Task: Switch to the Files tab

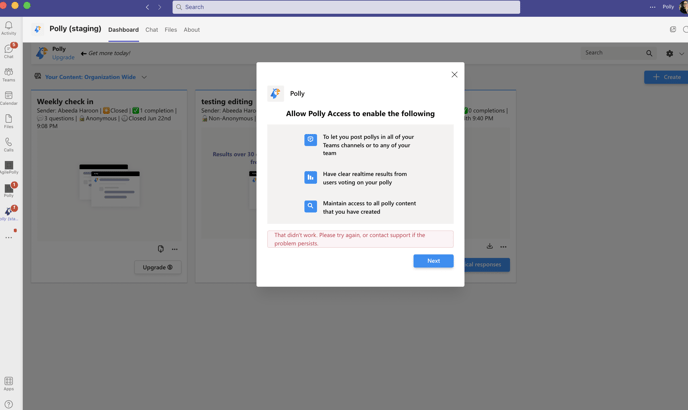Action: (x=171, y=30)
